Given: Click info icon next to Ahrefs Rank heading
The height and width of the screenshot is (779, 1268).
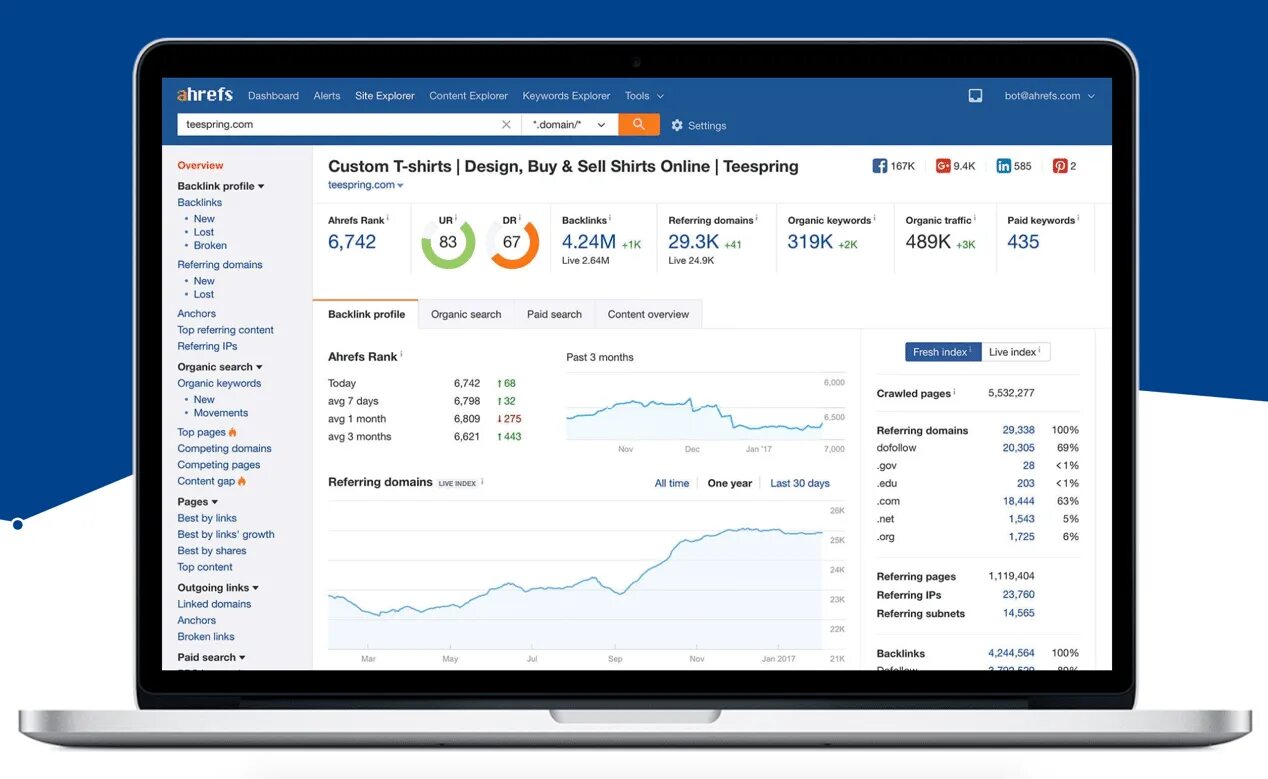Looking at the screenshot, I should point(401,354).
